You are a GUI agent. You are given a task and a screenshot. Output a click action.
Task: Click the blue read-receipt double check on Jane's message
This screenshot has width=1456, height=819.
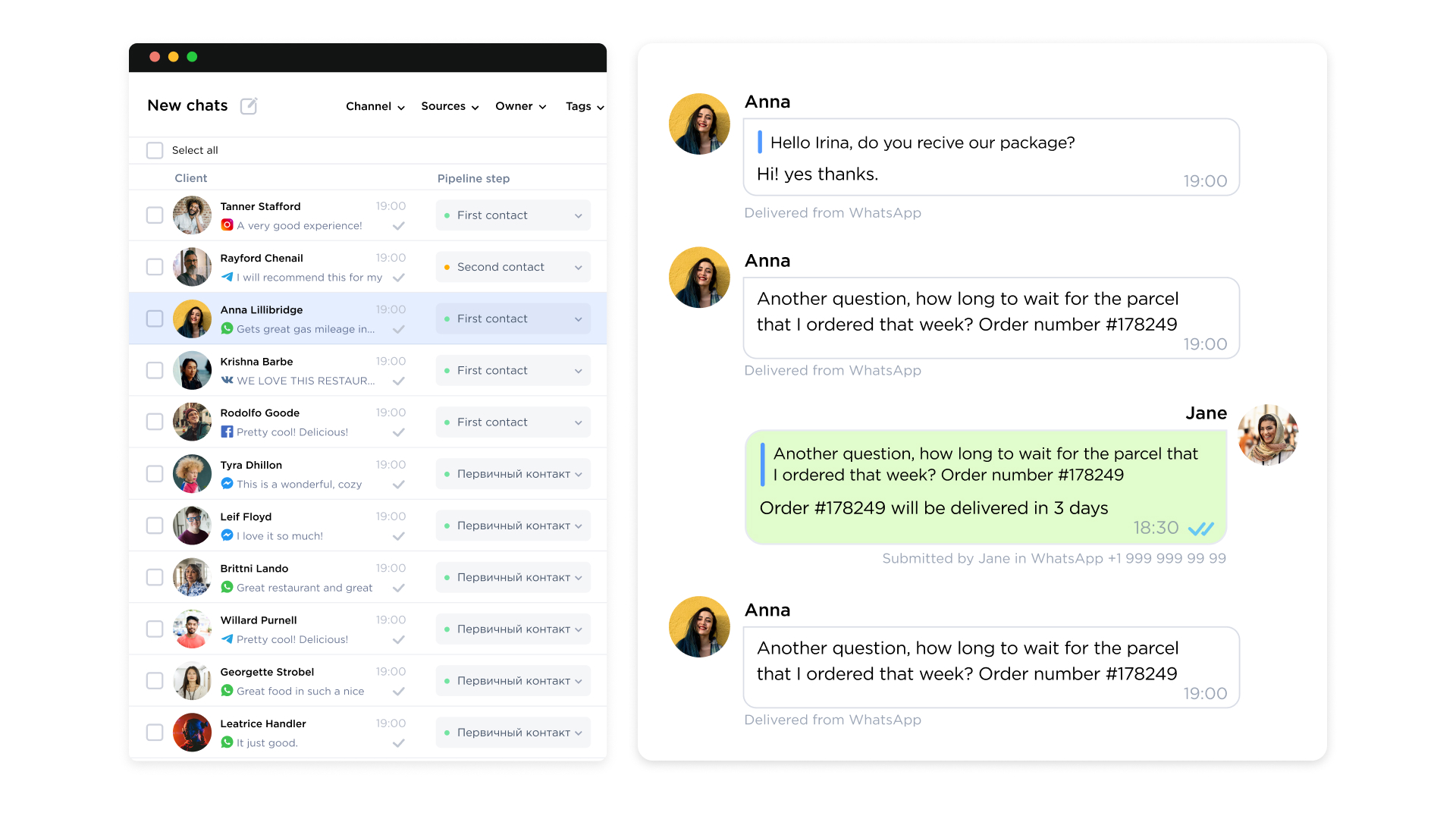pos(1200,529)
